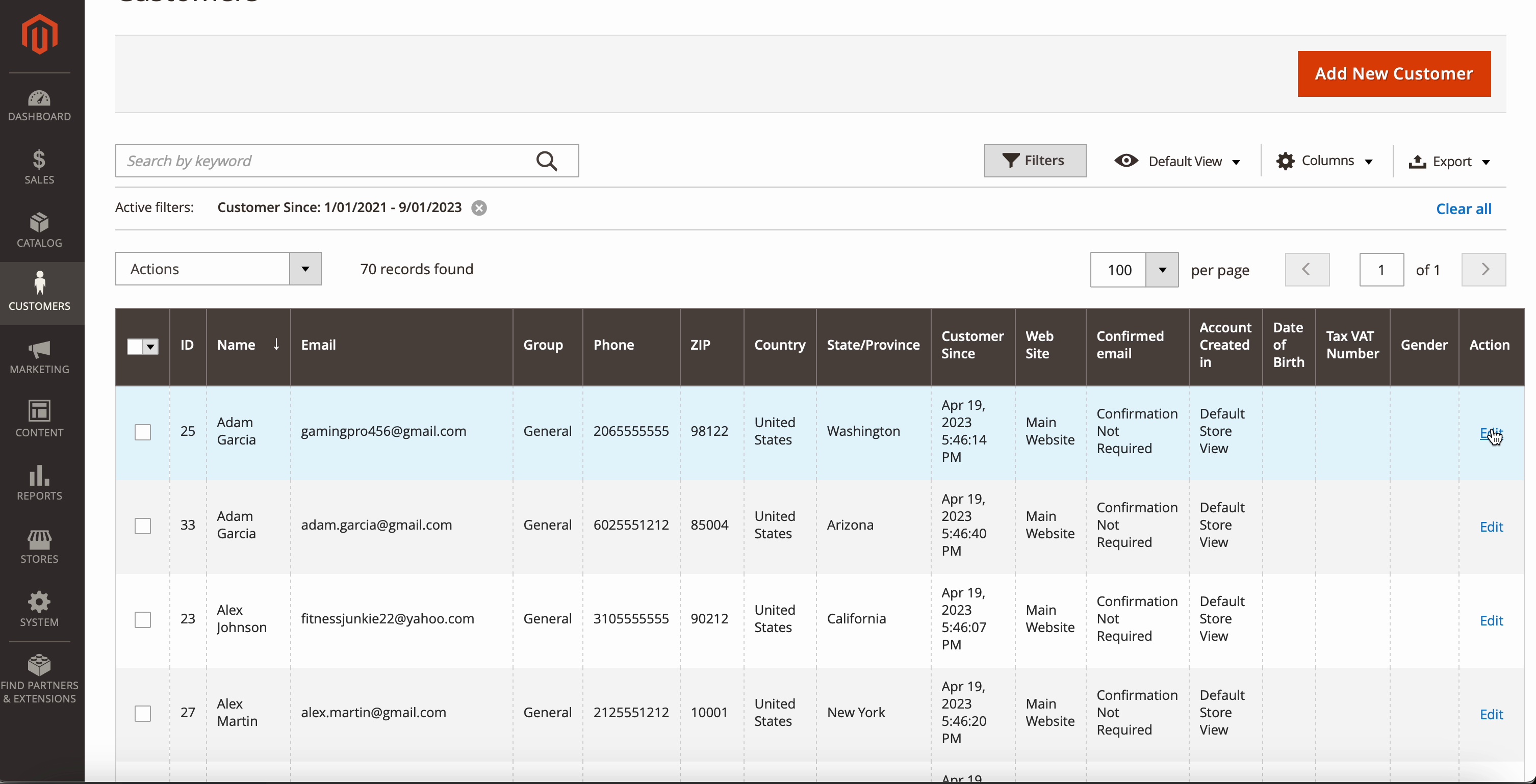Check the box for customer ID 25
The height and width of the screenshot is (784, 1536).
tap(142, 432)
